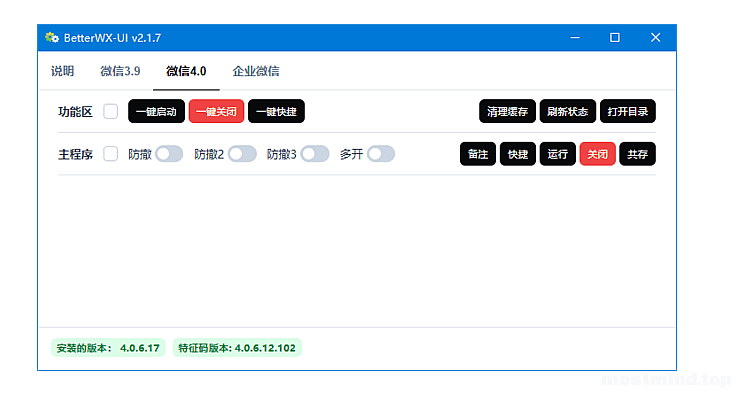This screenshot has width=736, height=393.
Task: Open the 说明 tab
Action: 62,71
